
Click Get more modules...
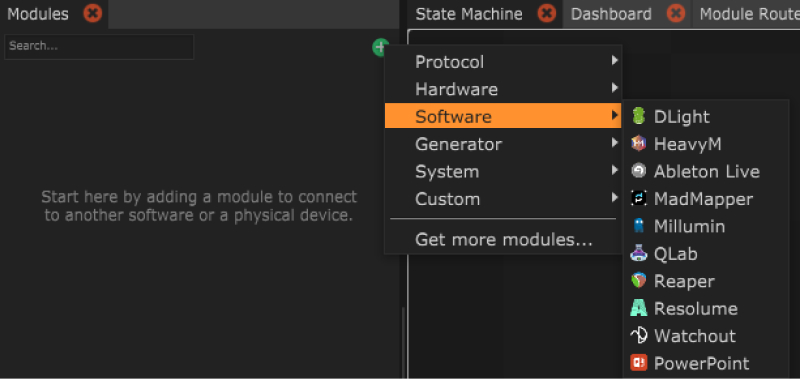click(x=504, y=239)
